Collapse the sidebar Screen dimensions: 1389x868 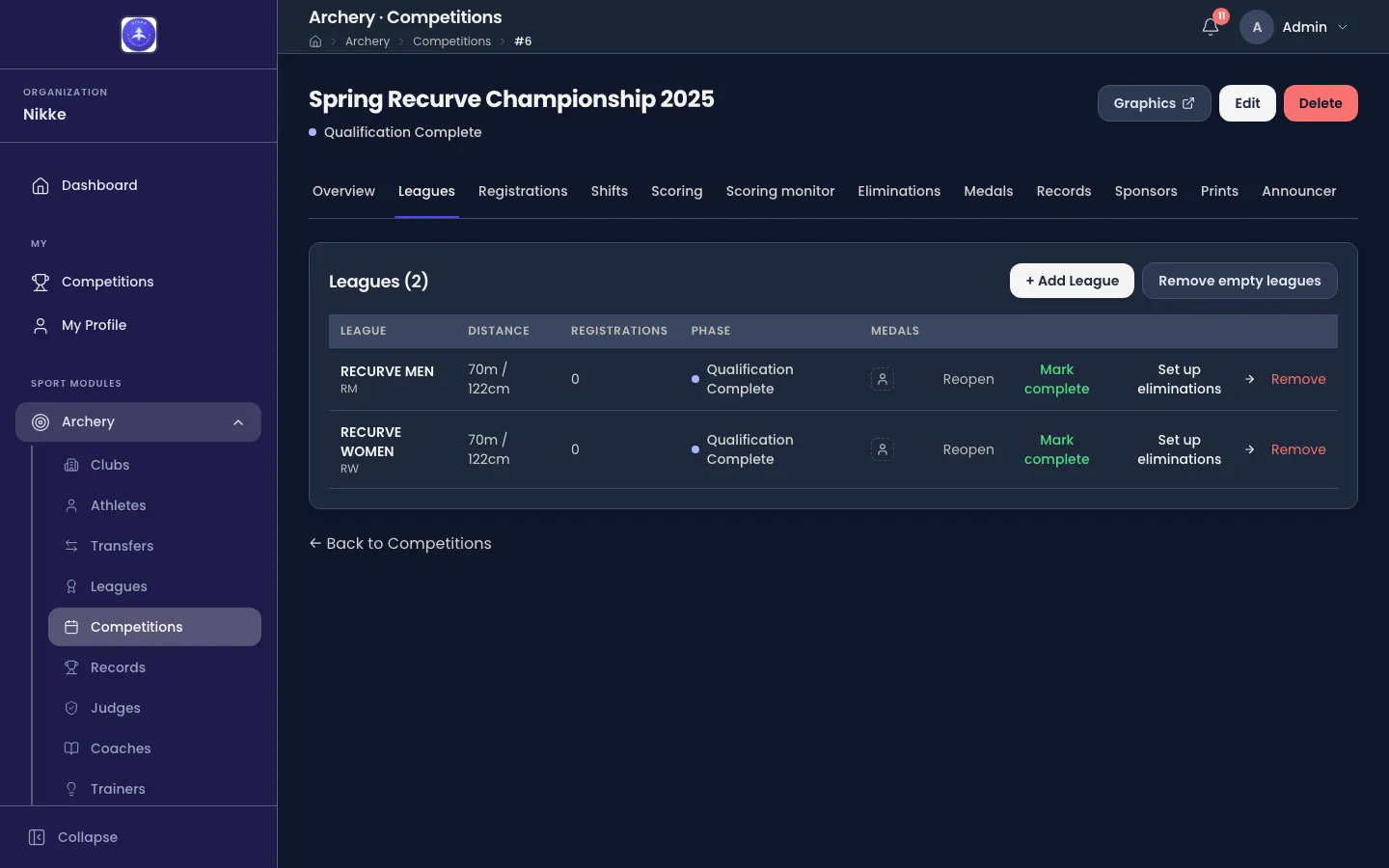(x=73, y=837)
